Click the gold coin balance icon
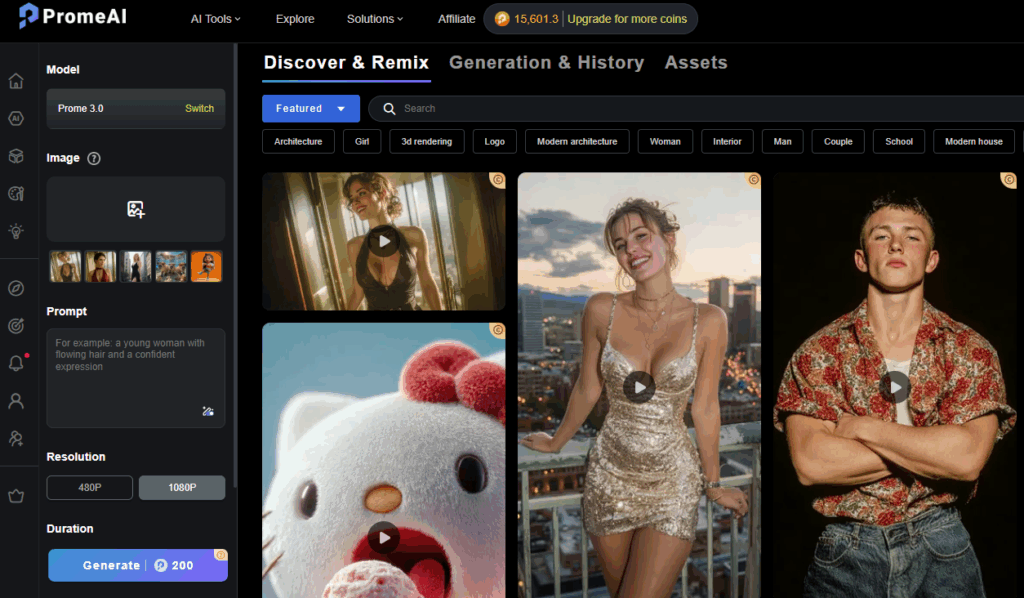Image resolution: width=1024 pixels, height=598 pixels. coord(502,19)
